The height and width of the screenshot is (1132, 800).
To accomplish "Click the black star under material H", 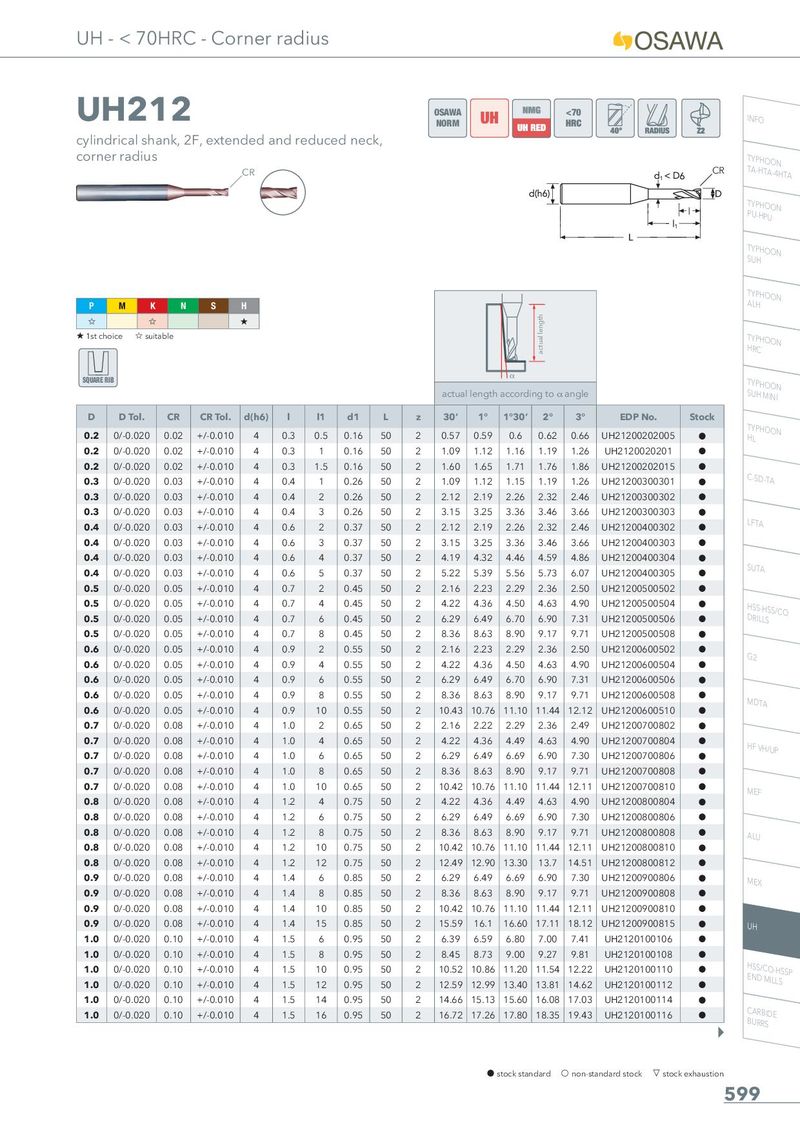I will coord(244,321).
